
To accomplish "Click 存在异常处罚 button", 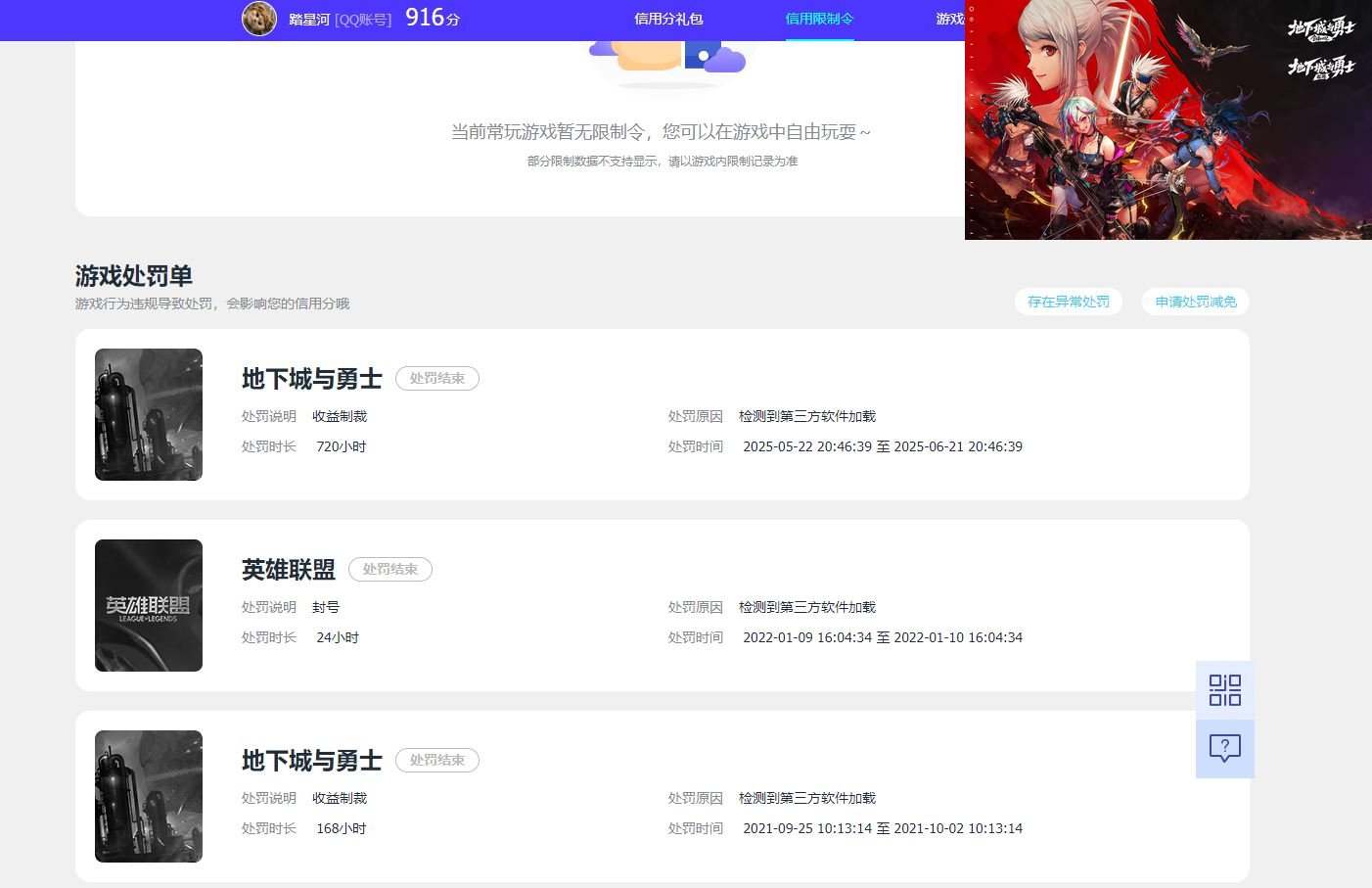I will pos(1069,302).
